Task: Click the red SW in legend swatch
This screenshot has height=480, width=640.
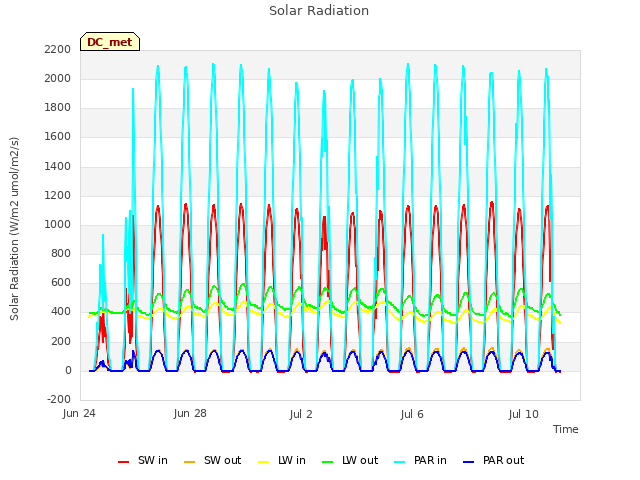Action: pyautogui.click(x=123, y=462)
